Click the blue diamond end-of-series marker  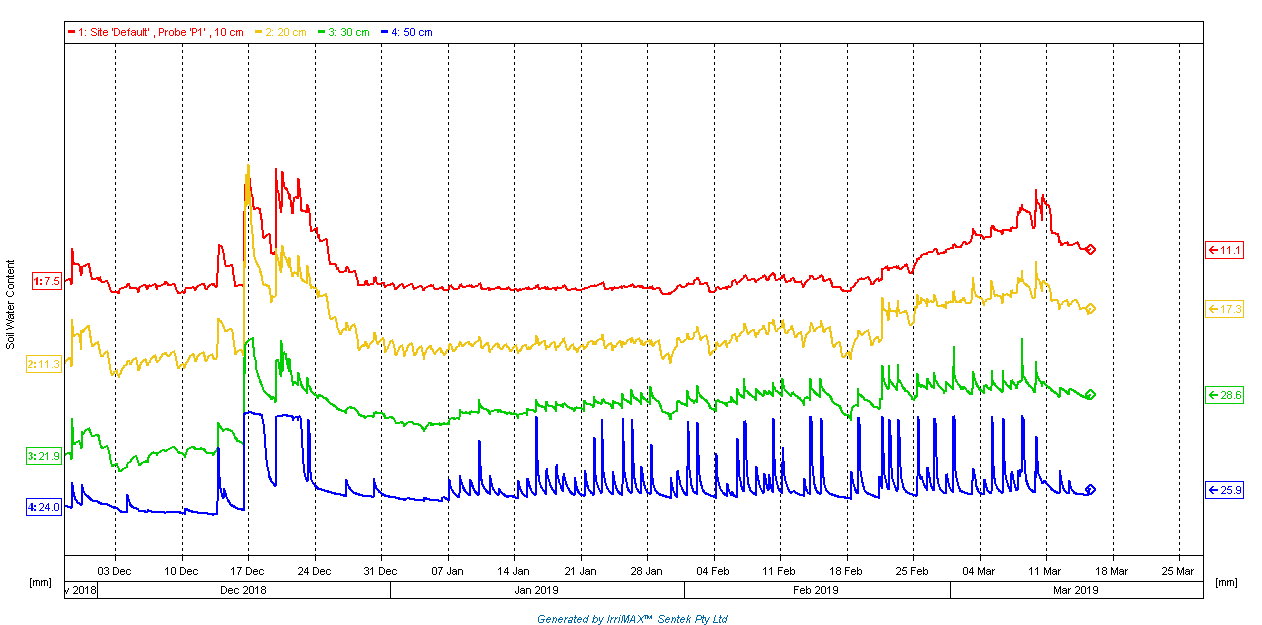tap(1091, 490)
